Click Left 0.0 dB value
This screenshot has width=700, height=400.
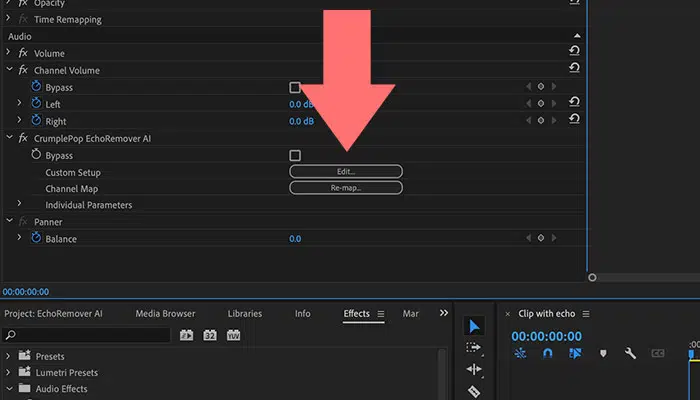[x=301, y=104]
